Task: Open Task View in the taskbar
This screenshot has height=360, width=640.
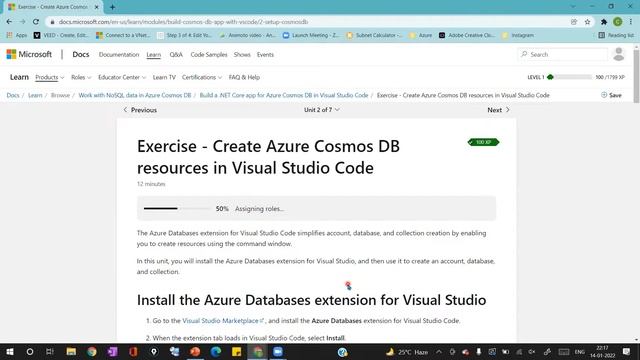Action: tap(50, 352)
